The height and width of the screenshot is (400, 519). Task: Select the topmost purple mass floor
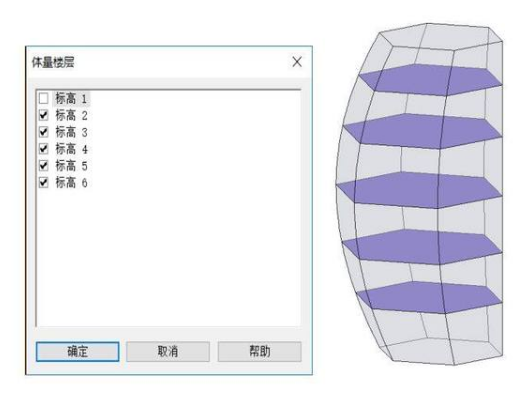(x=430, y=80)
